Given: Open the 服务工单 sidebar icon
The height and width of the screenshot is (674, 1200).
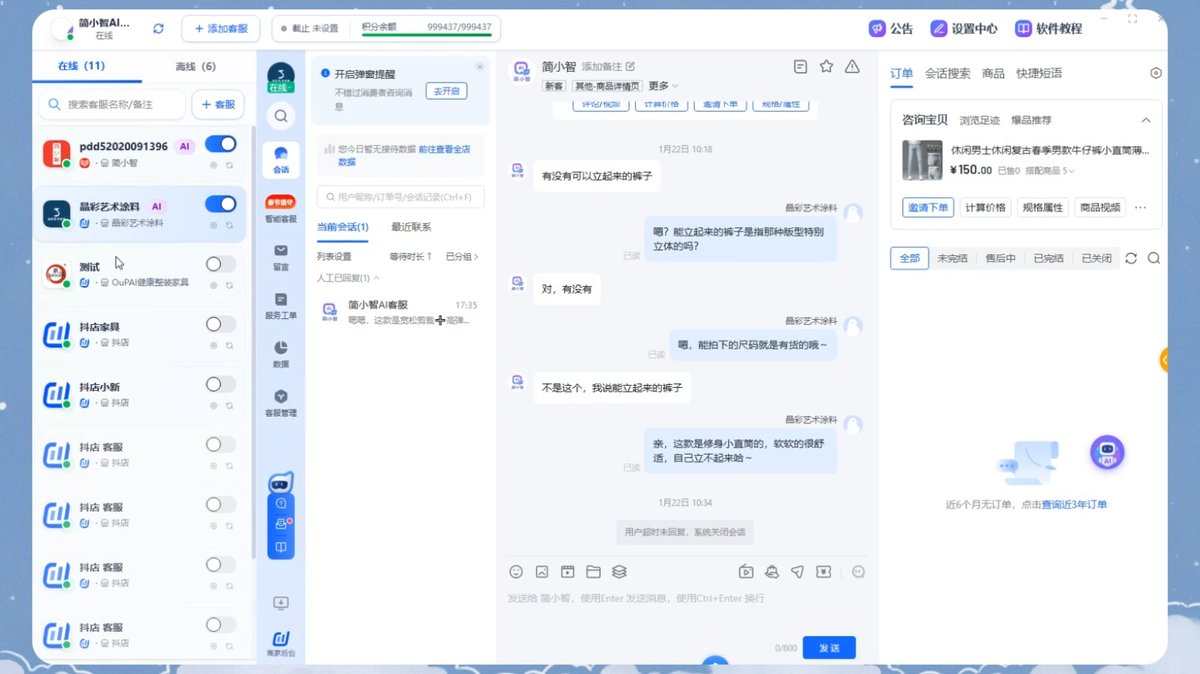Looking at the screenshot, I should [x=281, y=305].
